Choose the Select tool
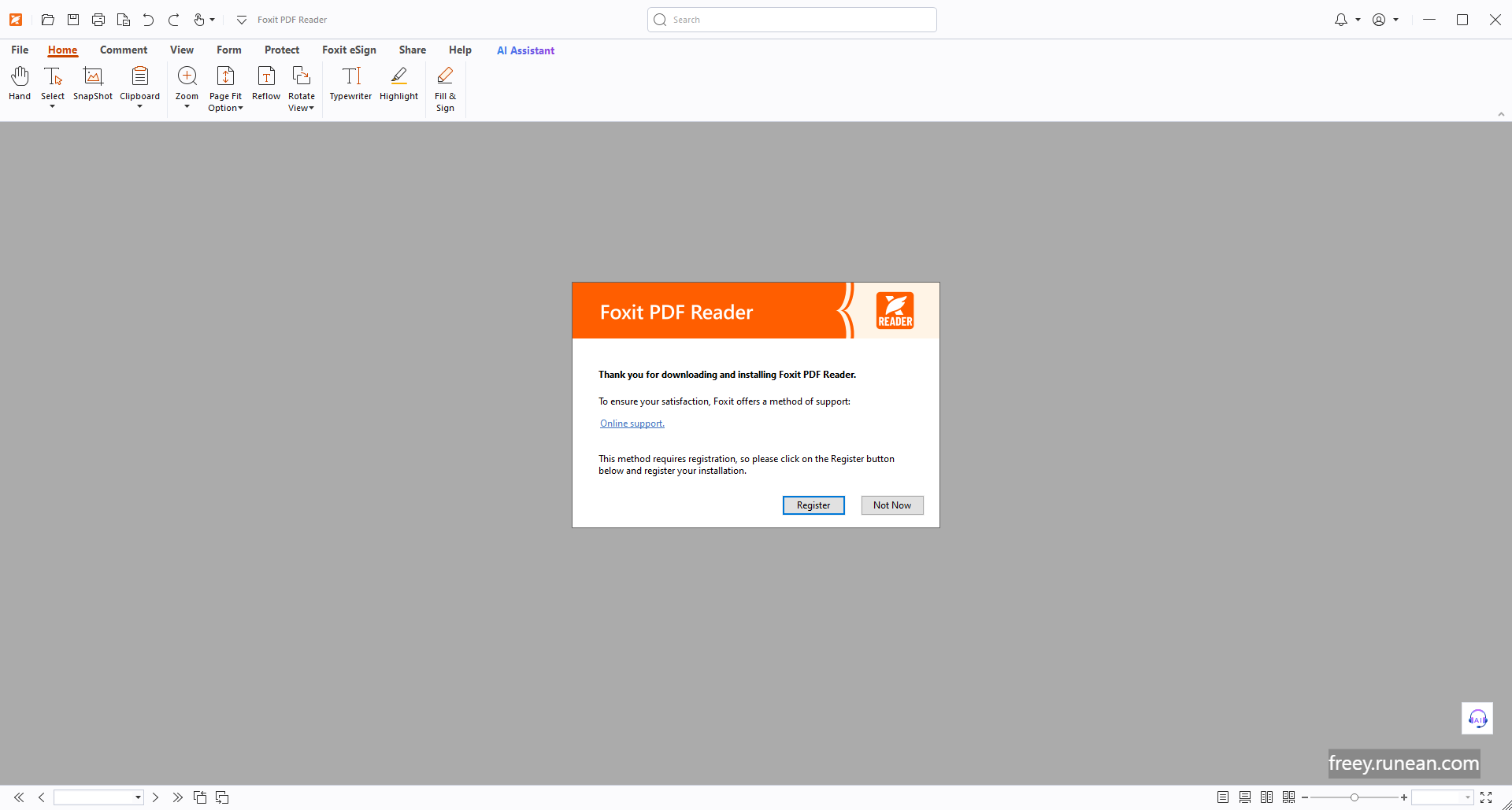1512x810 pixels. click(53, 84)
